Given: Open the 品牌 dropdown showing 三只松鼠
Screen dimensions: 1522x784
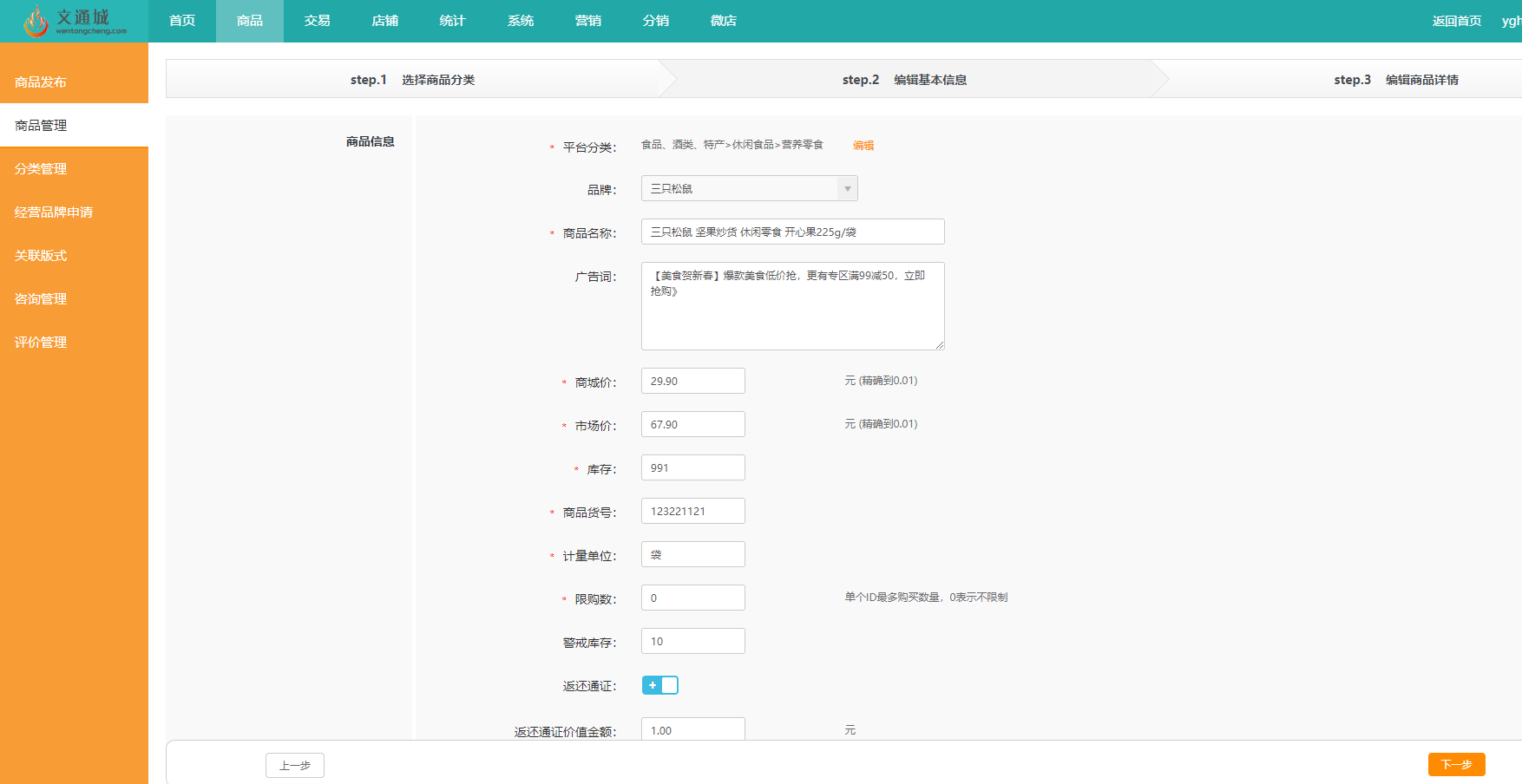Looking at the screenshot, I should (x=750, y=188).
